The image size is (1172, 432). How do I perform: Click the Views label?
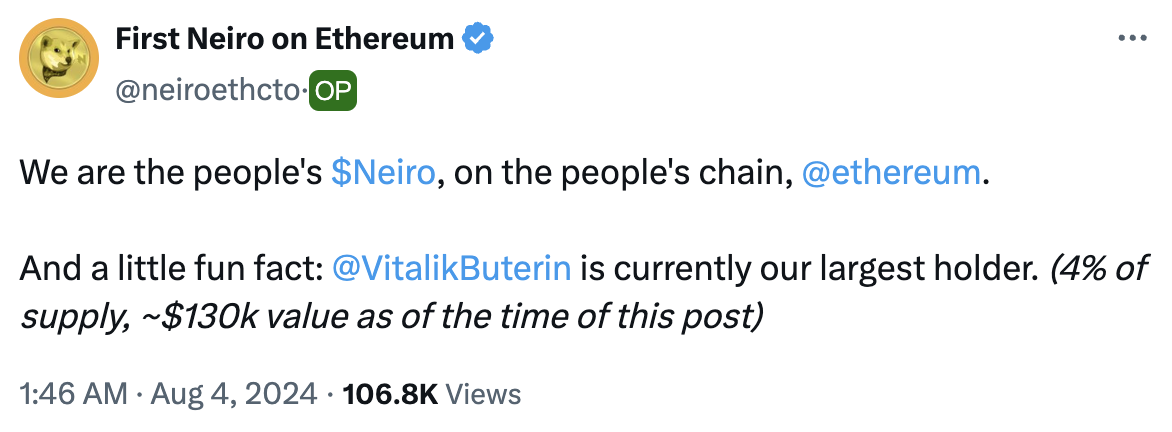[x=483, y=394]
